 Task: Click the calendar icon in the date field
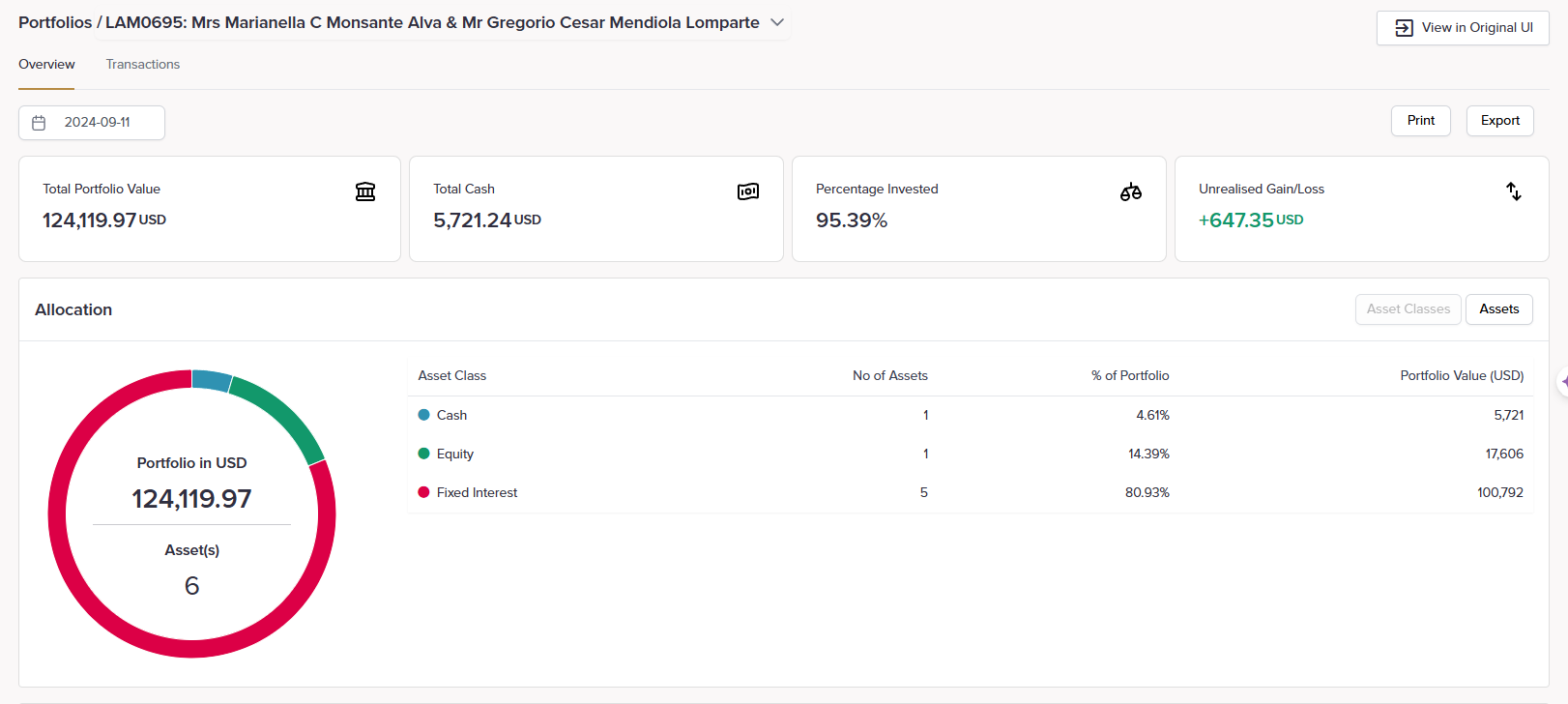point(40,123)
